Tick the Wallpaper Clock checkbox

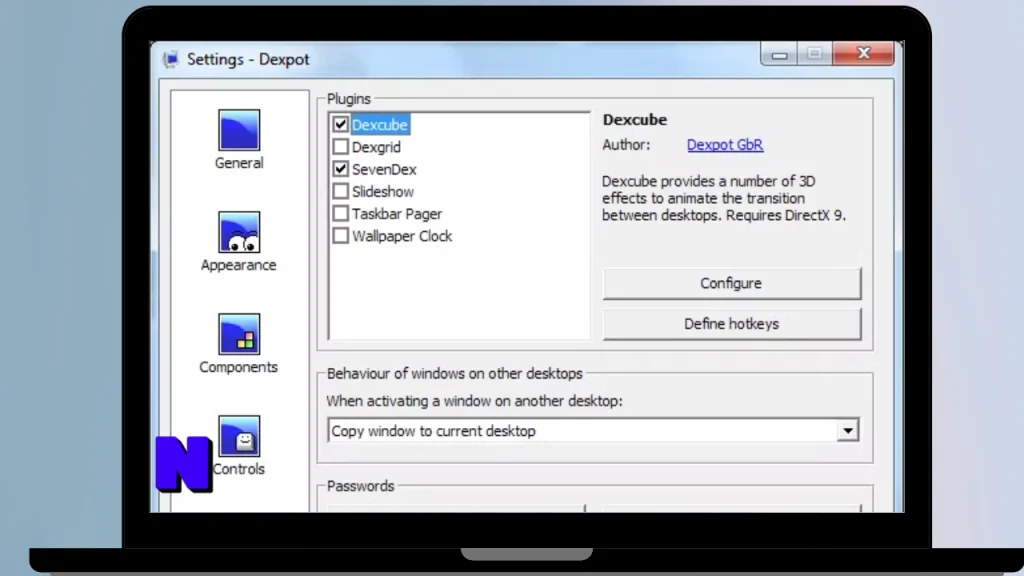[x=340, y=235]
